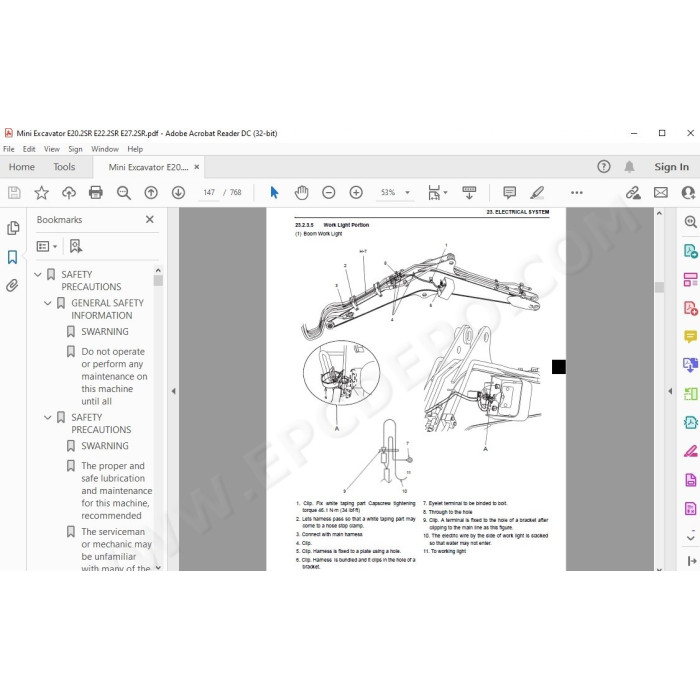
Task: Open the Export PDF tool
Action: coord(690,251)
